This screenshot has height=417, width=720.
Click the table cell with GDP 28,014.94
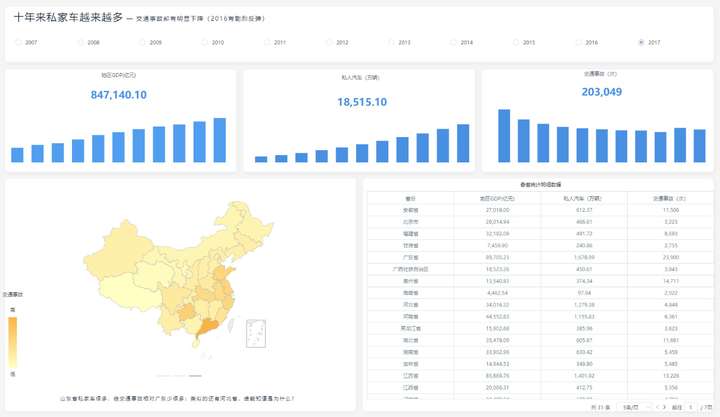point(497,222)
